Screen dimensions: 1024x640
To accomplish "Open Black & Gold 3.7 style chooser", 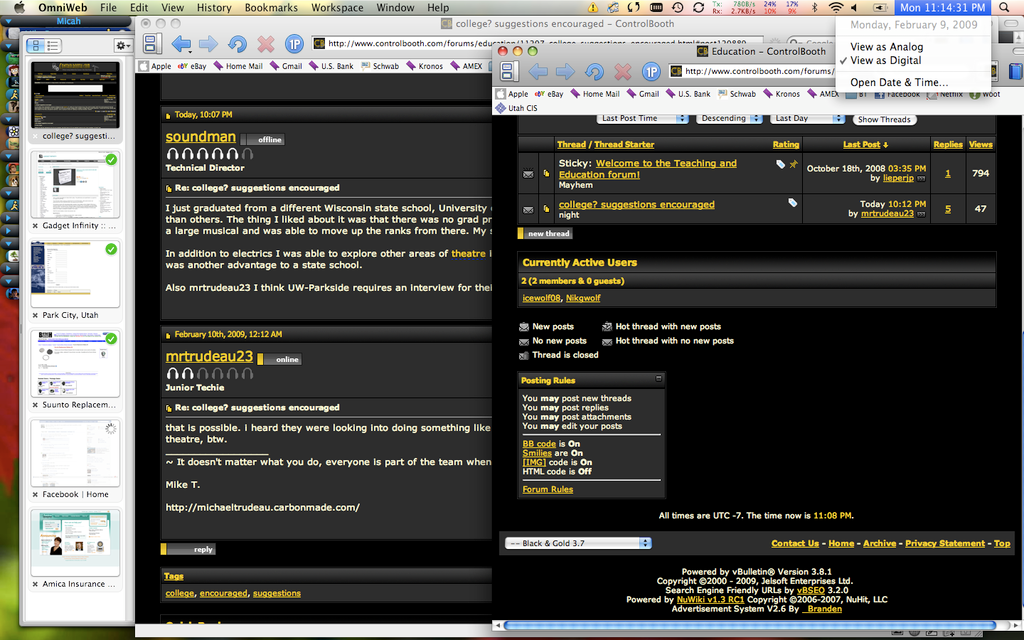I will coord(579,543).
